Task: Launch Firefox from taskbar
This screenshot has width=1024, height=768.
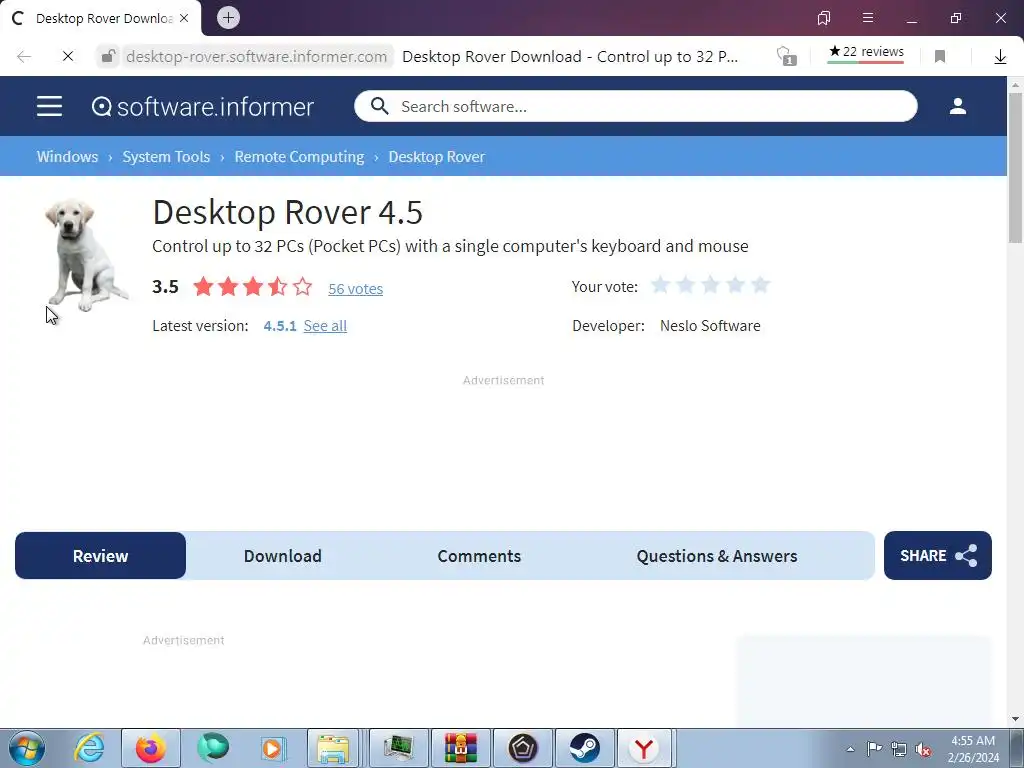Action: click(x=150, y=748)
